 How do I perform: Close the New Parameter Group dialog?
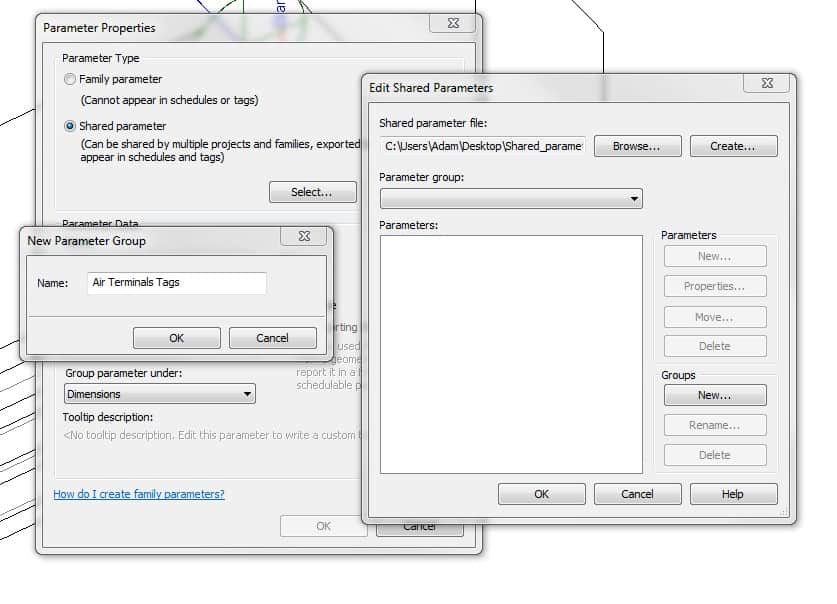click(303, 237)
